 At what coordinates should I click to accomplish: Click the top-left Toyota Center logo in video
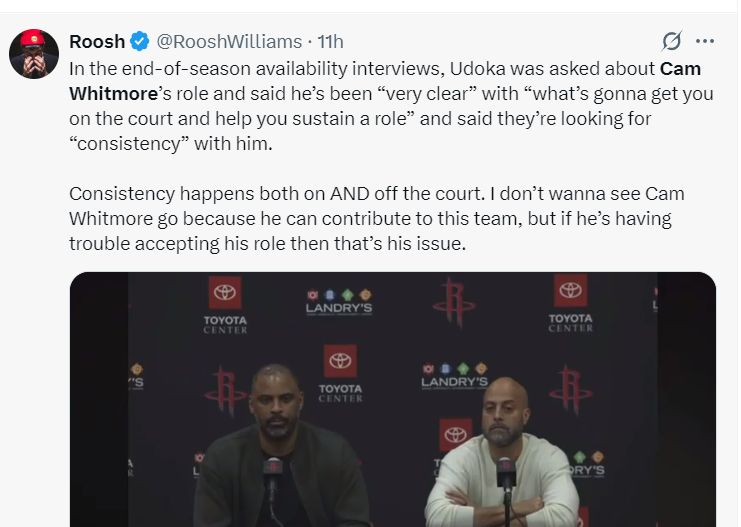[x=225, y=305]
